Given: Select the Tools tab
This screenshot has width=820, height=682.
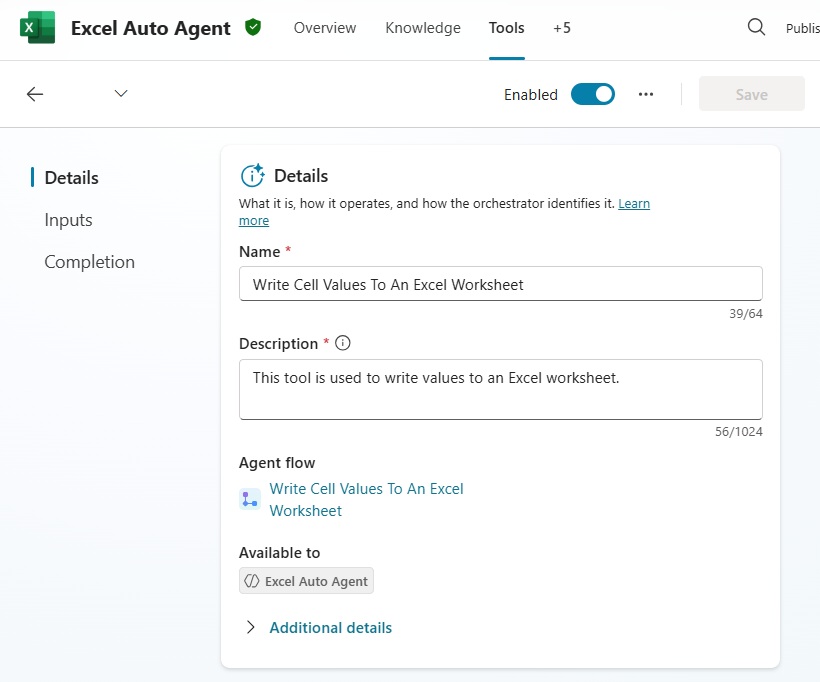Looking at the screenshot, I should click(506, 28).
